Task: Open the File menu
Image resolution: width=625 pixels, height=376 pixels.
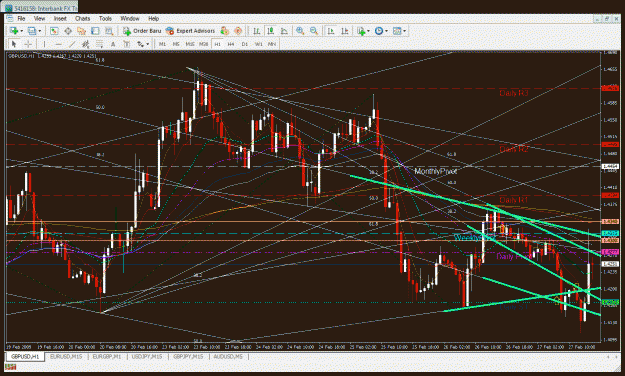Action: point(21,18)
